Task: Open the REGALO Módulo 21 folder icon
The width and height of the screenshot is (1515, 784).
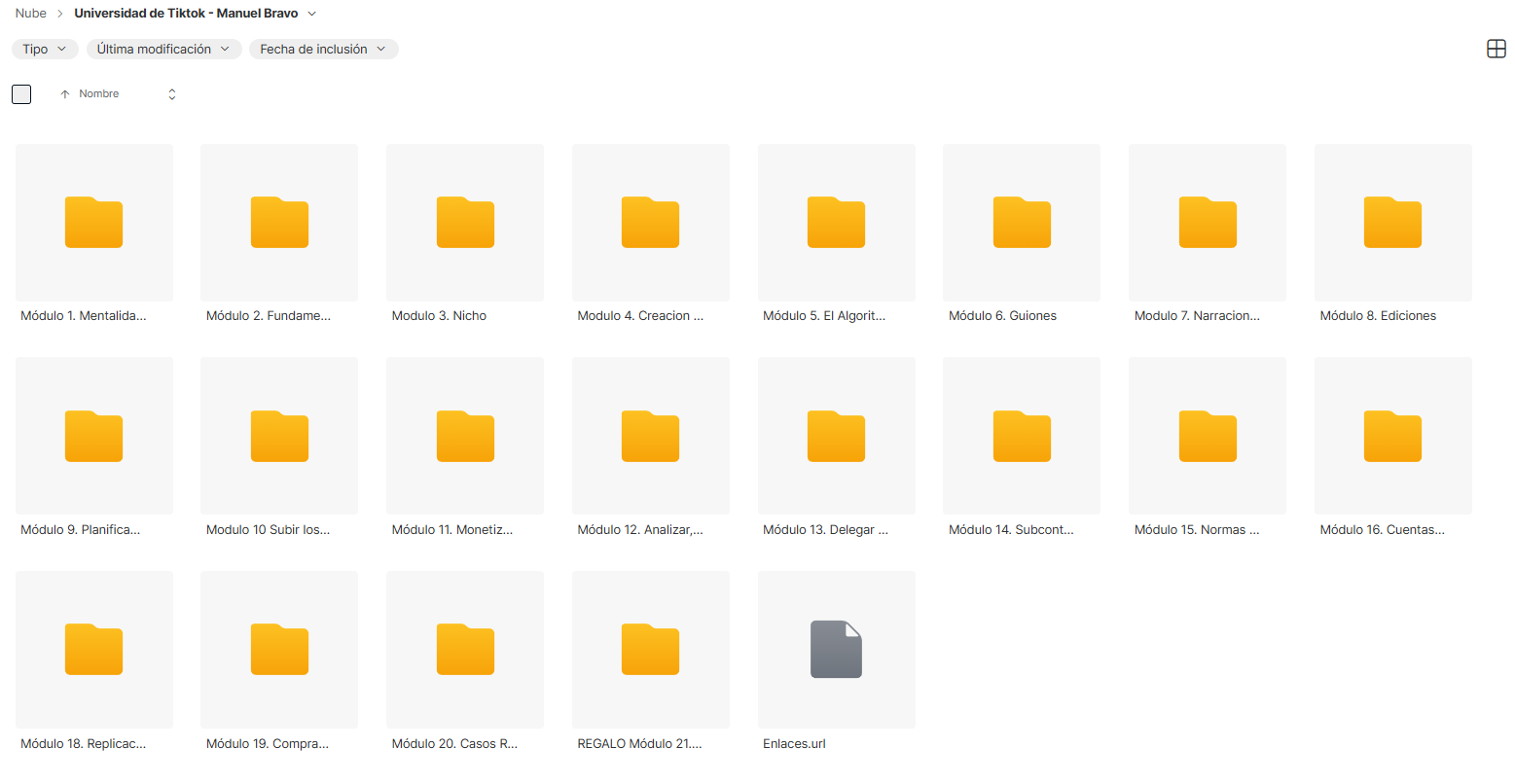Action: click(x=650, y=649)
